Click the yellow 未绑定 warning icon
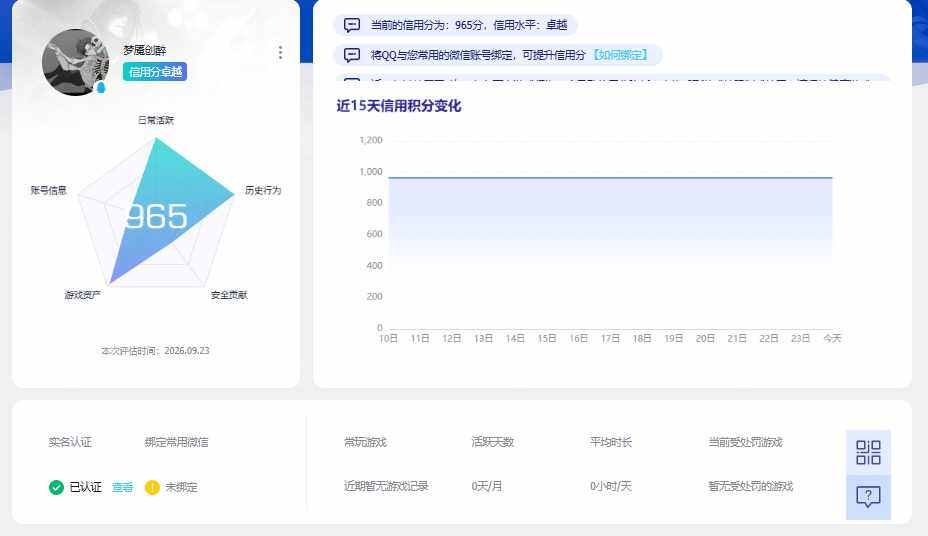This screenshot has width=928, height=536. click(152, 487)
